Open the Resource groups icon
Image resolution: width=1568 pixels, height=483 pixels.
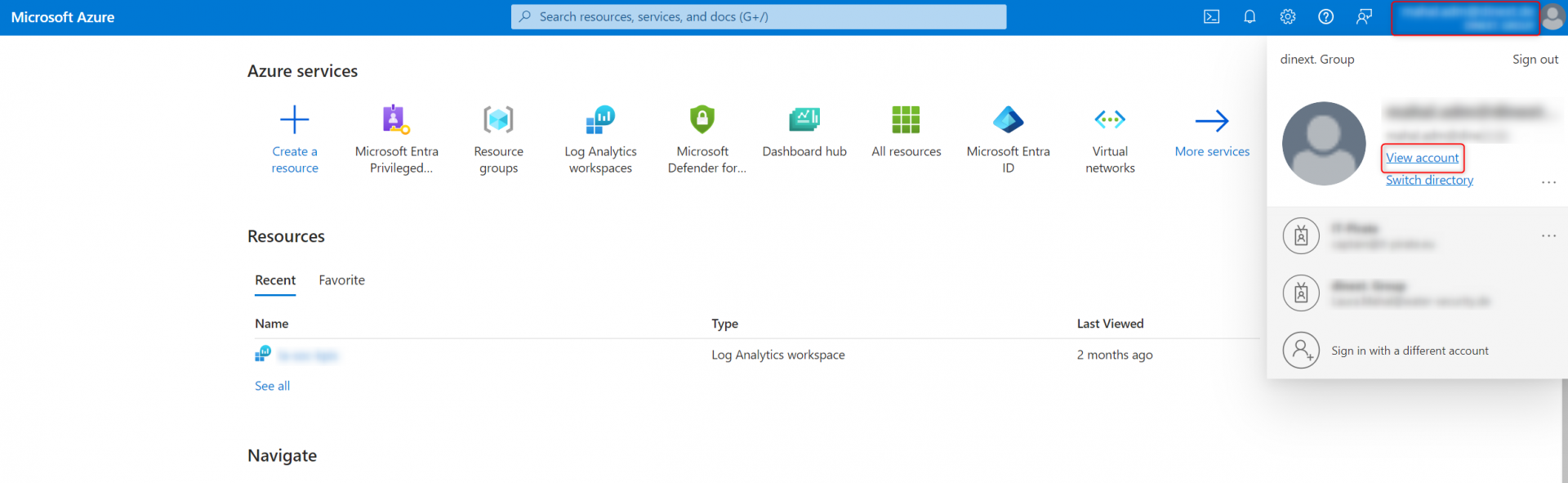click(x=498, y=120)
